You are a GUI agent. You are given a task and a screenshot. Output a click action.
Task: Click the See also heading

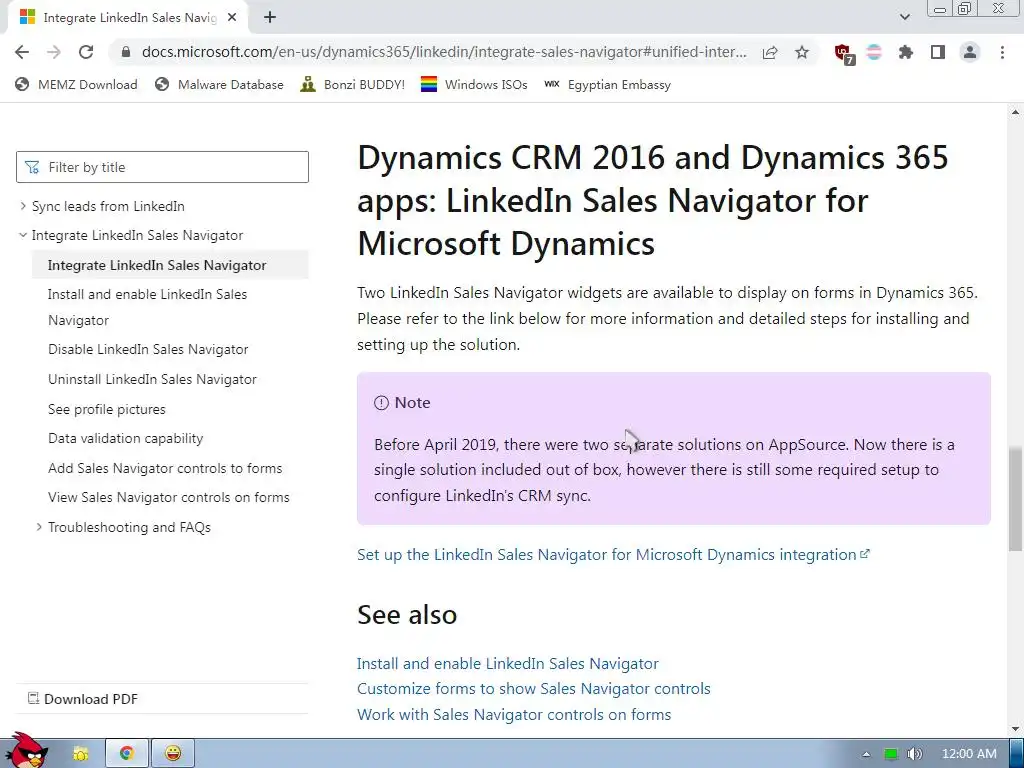pyautogui.click(x=407, y=615)
